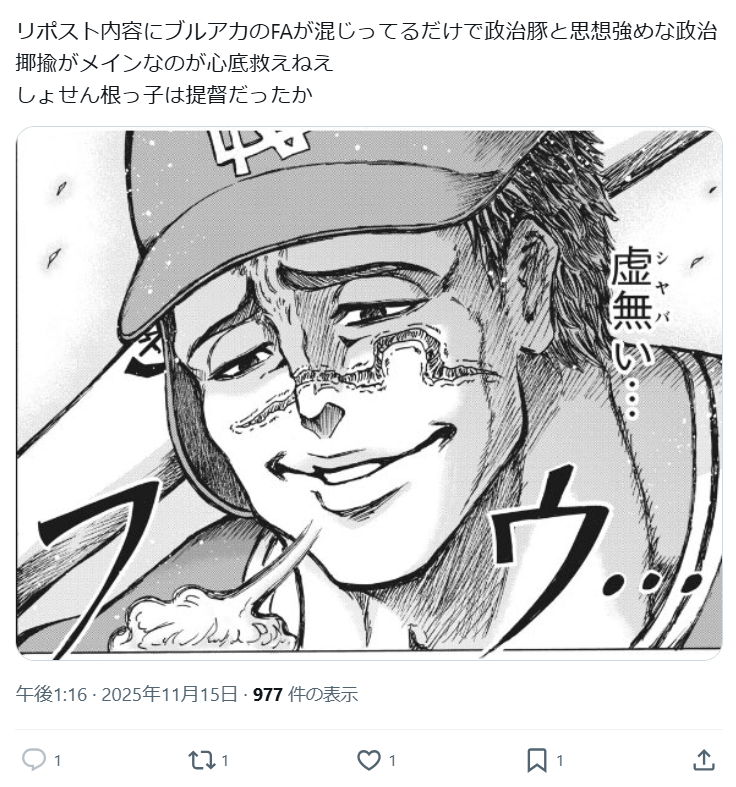The image size is (736, 787).
Task: Click the 2025年11月15日 date text
Action: point(170,694)
